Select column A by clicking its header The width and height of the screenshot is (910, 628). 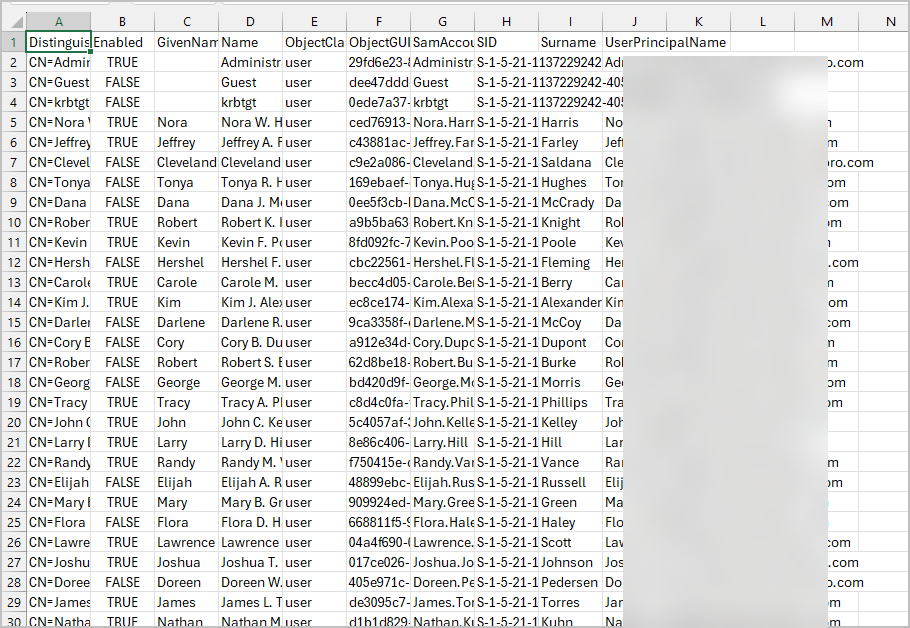[x=58, y=21]
